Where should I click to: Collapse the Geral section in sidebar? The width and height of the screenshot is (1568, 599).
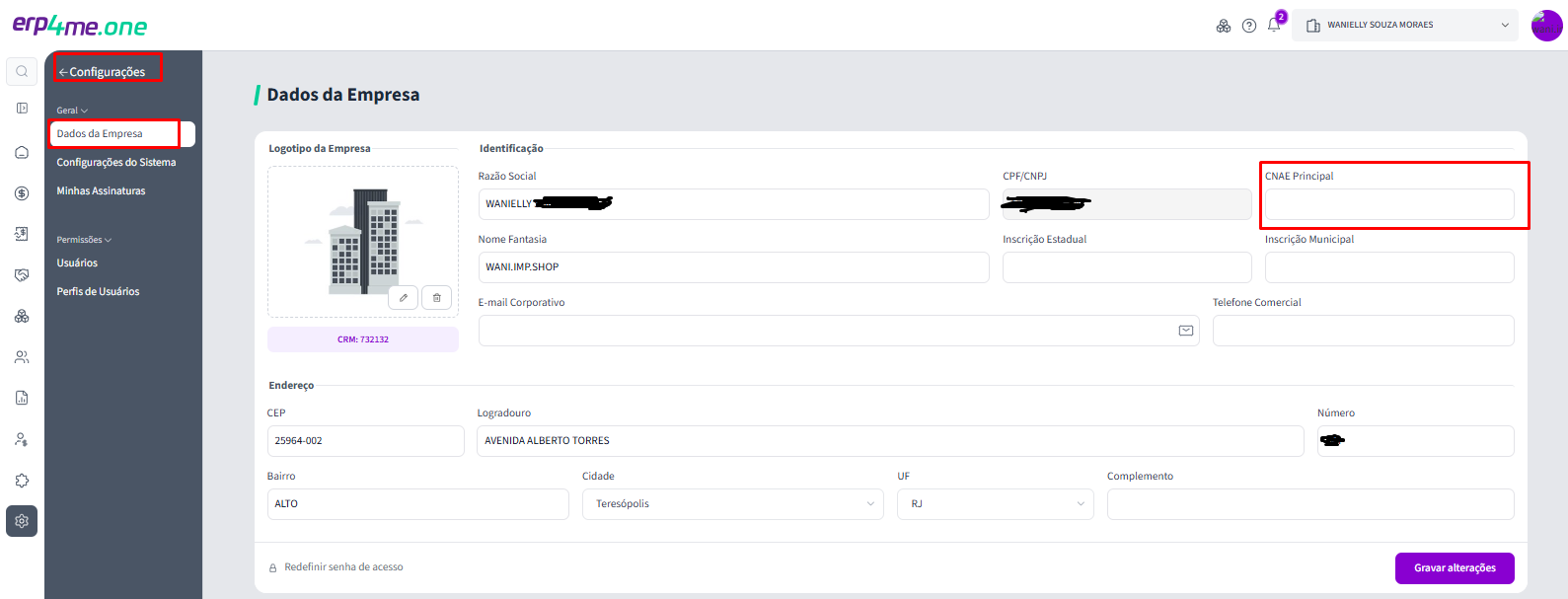(x=72, y=111)
